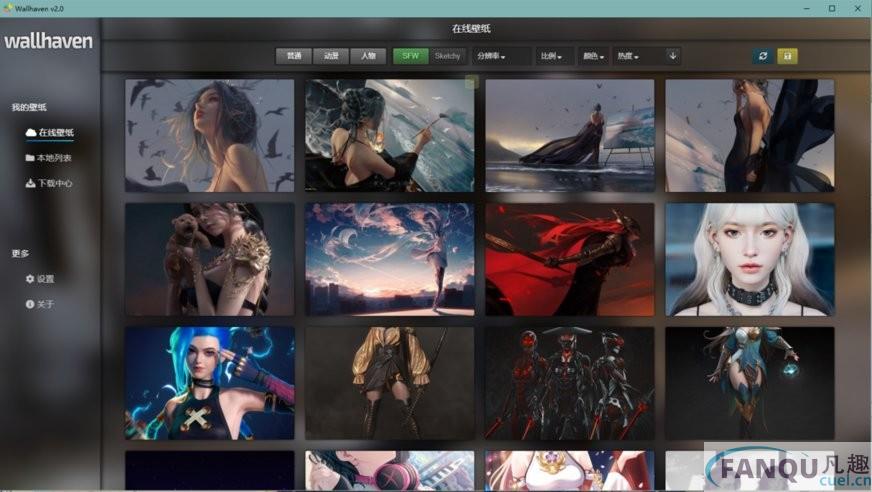Click the wallhaven logo

coord(48,41)
